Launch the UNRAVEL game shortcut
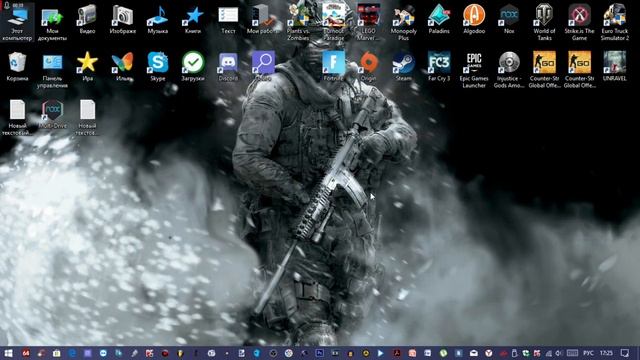640x360 pixels. pyautogui.click(x=615, y=67)
